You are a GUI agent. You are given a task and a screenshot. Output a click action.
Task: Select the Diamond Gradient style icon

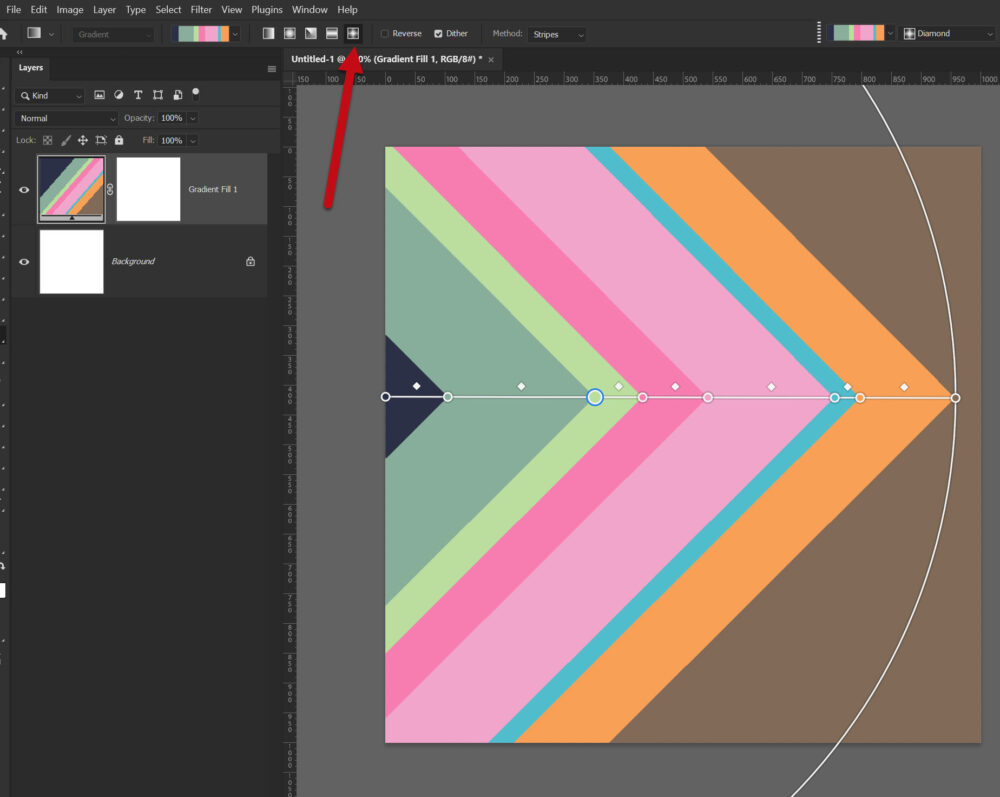[x=353, y=34]
